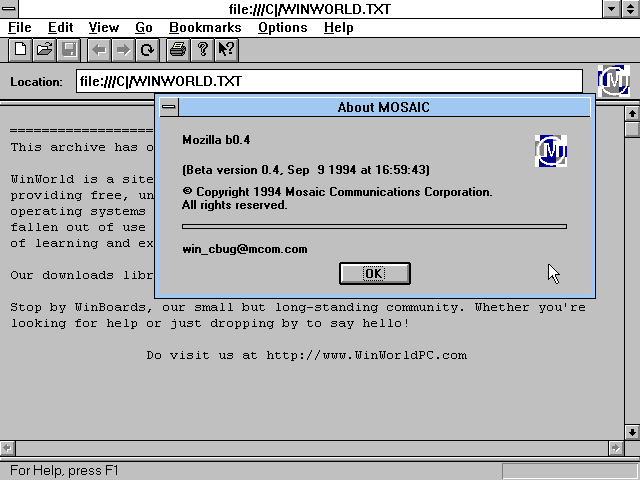The height and width of the screenshot is (480, 640).
Task: Open the Go menu
Action: click(144, 28)
